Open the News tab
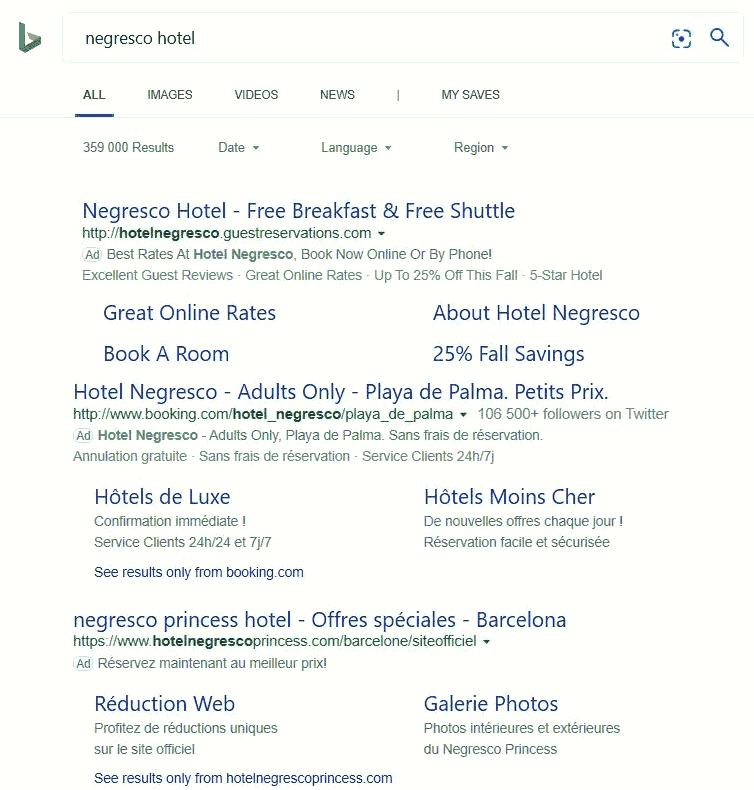Image resolution: width=754 pixels, height=790 pixels. click(x=337, y=95)
